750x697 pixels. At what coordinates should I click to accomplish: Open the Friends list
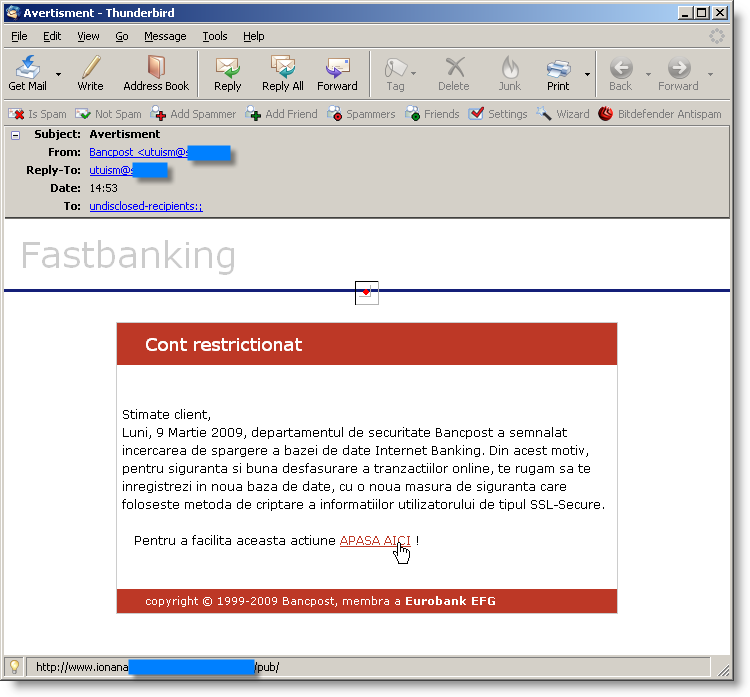coord(432,114)
